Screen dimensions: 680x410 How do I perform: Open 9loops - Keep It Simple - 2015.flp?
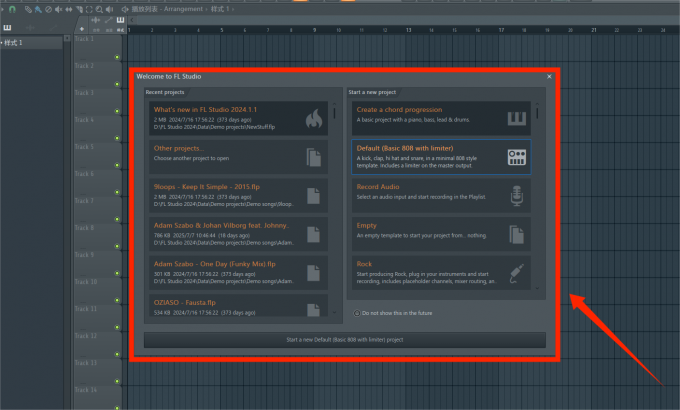(239, 196)
